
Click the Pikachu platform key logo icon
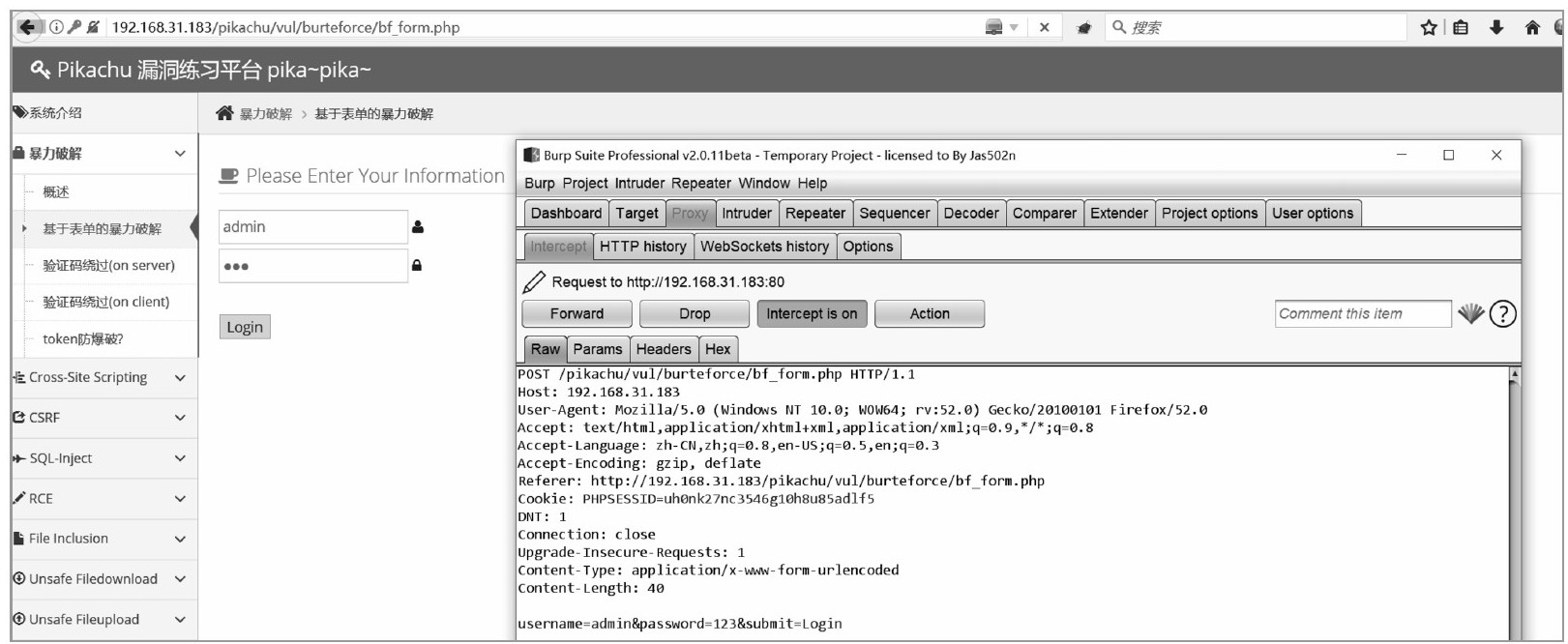click(x=41, y=70)
